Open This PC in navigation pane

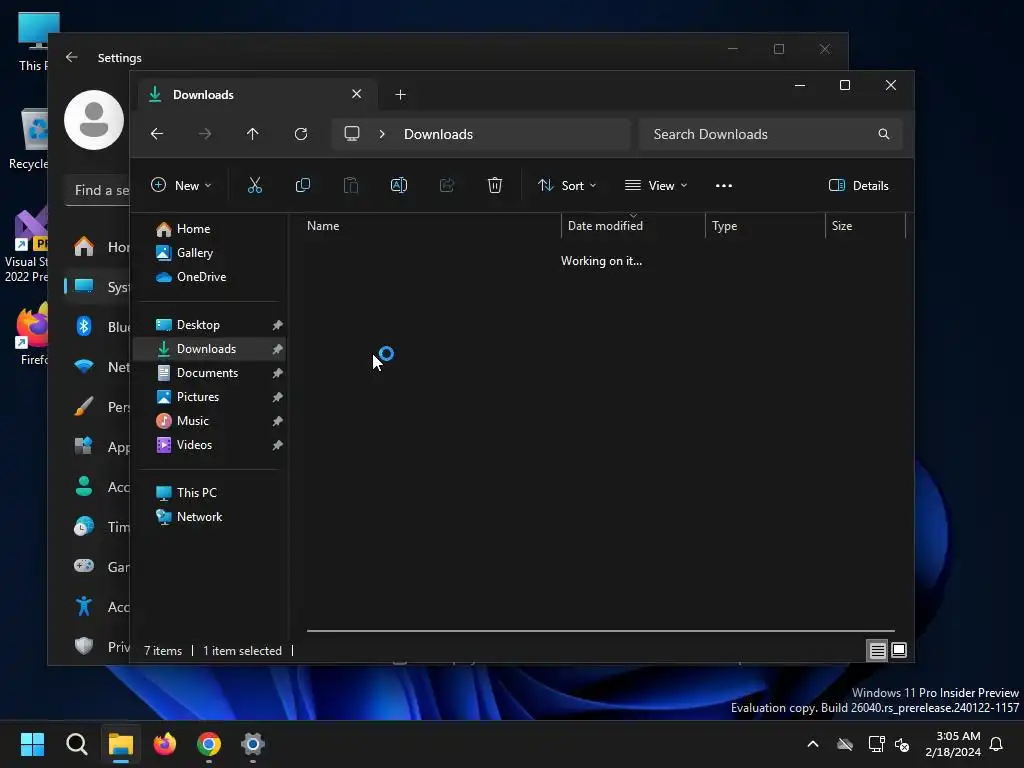(x=197, y=493)
